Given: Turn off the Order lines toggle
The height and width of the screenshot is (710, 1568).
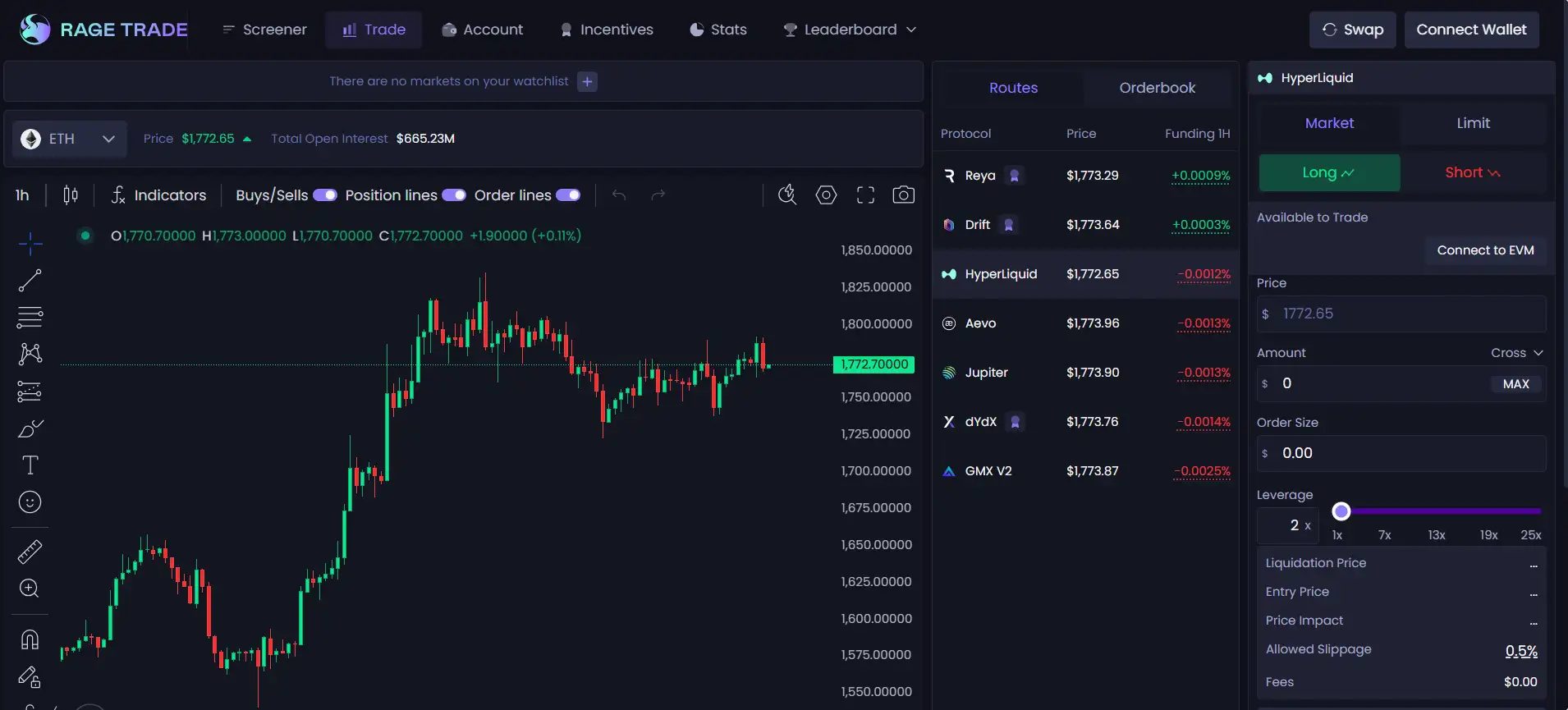Looking at the screenshot, I should pos(568,195).
